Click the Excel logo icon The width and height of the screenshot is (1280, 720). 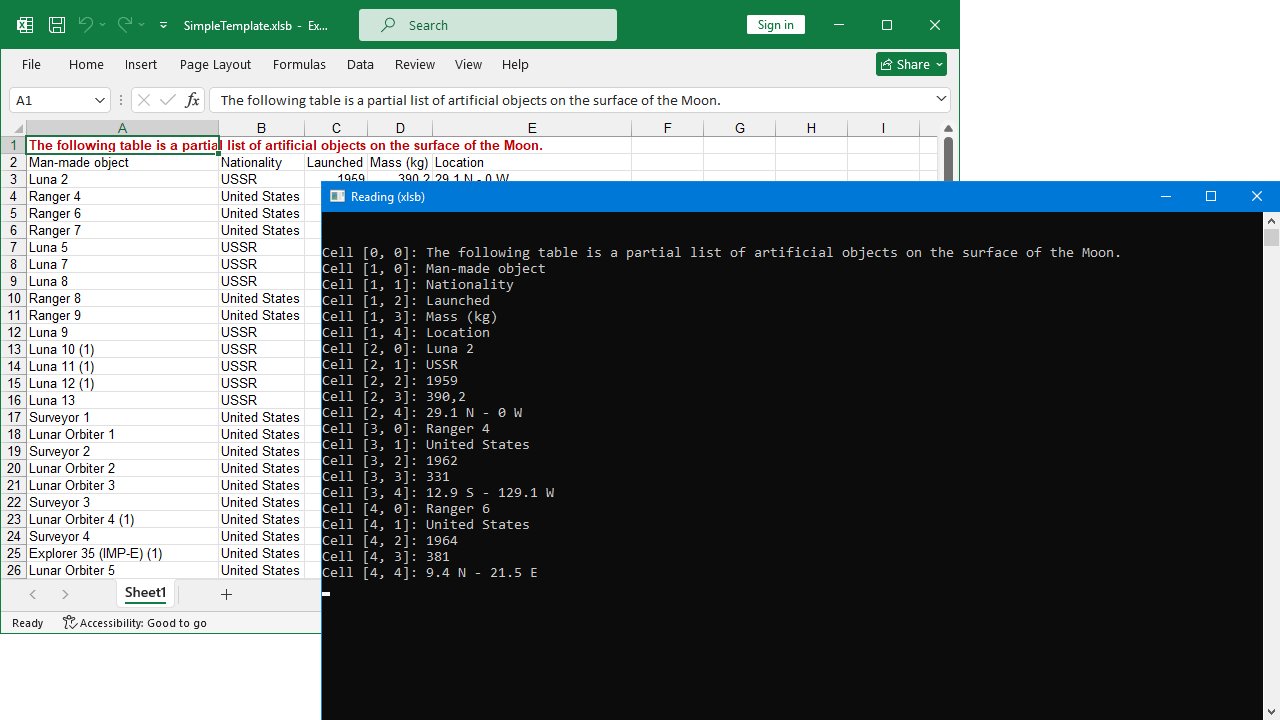pos(25,25)
